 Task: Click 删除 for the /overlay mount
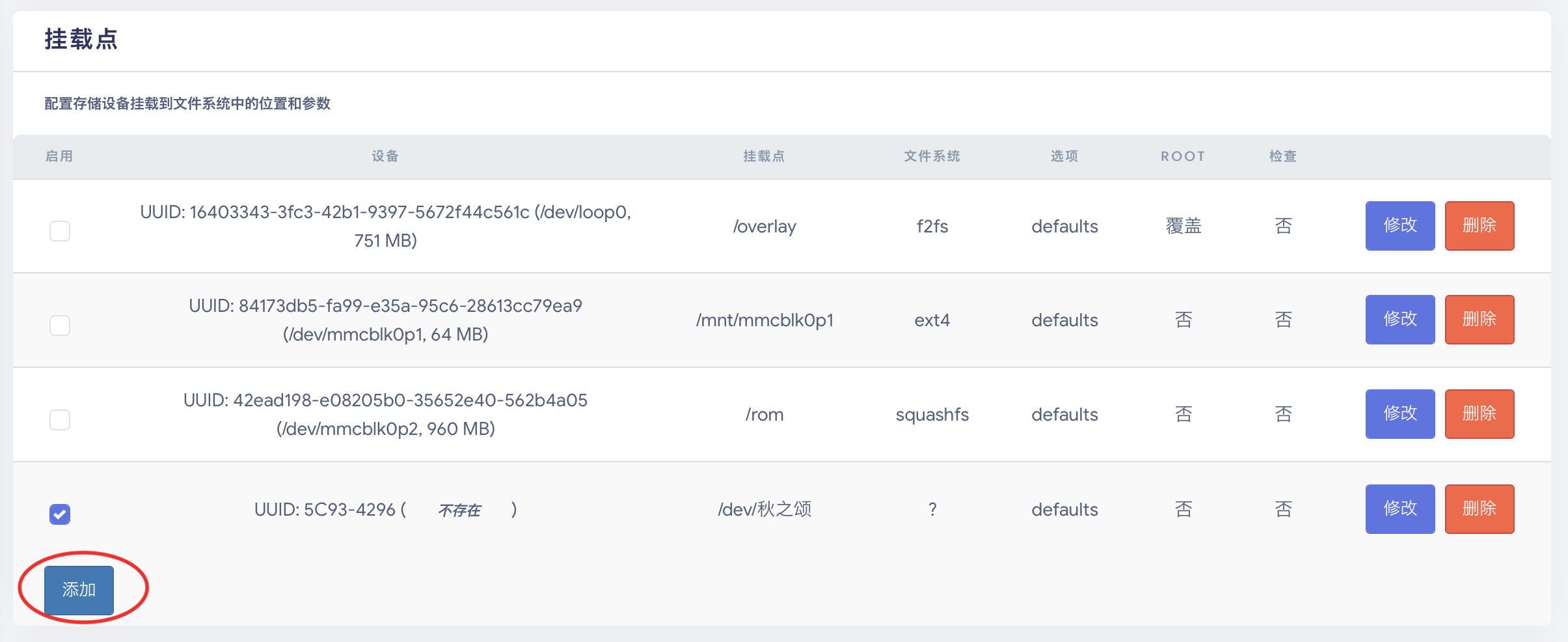coord(1480,226)
